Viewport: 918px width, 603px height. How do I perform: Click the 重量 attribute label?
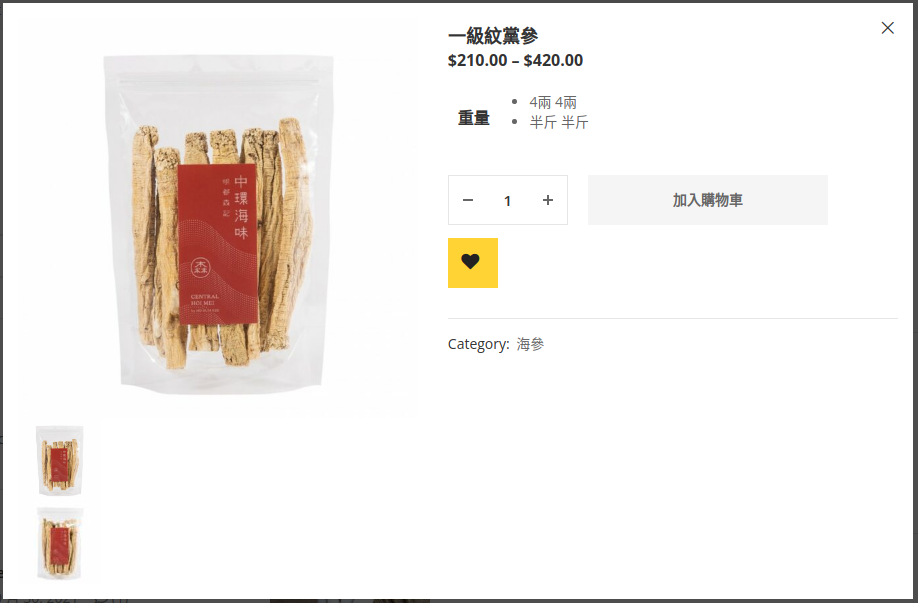point(473,118)
